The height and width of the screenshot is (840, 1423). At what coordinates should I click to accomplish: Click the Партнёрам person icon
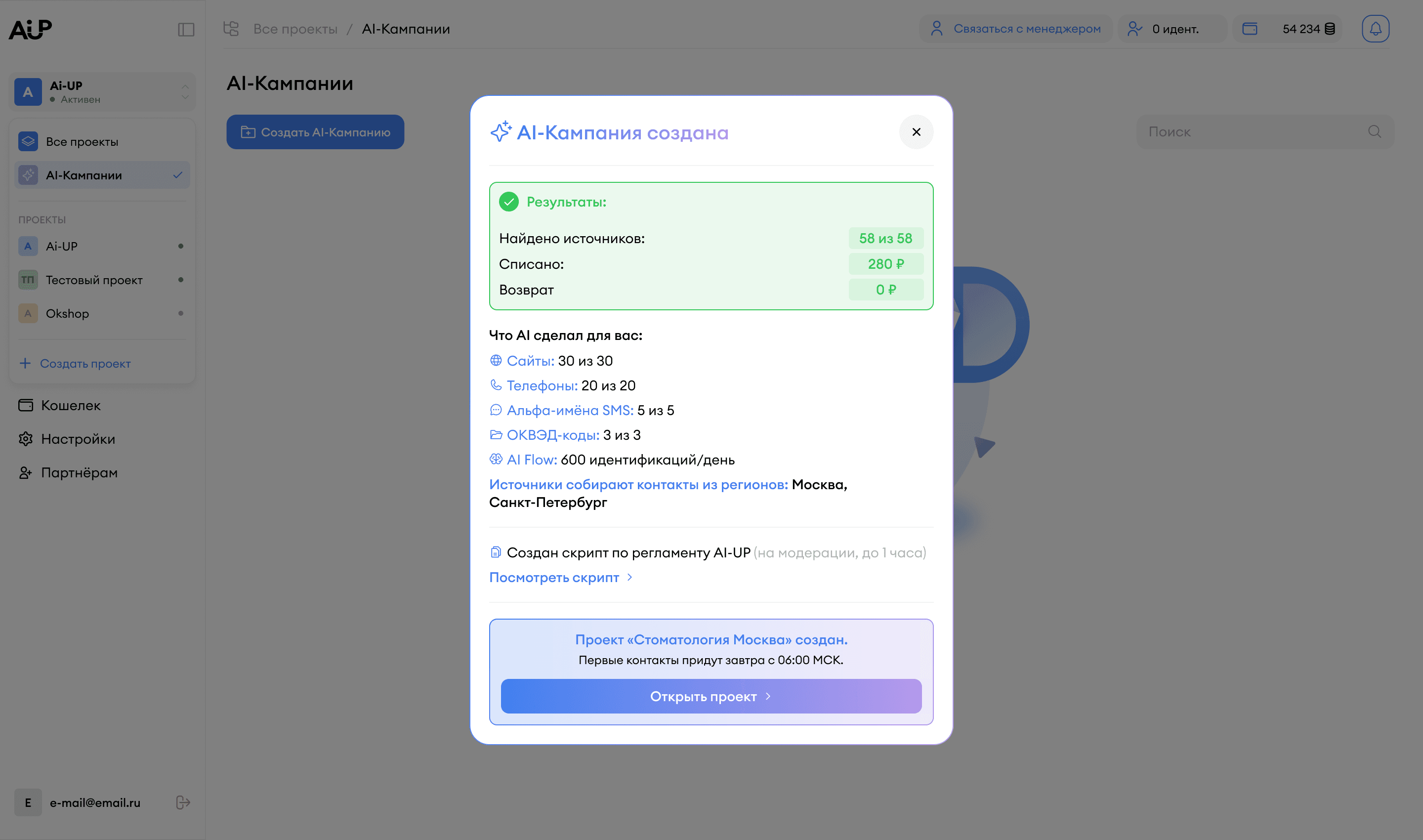(26, 473)
